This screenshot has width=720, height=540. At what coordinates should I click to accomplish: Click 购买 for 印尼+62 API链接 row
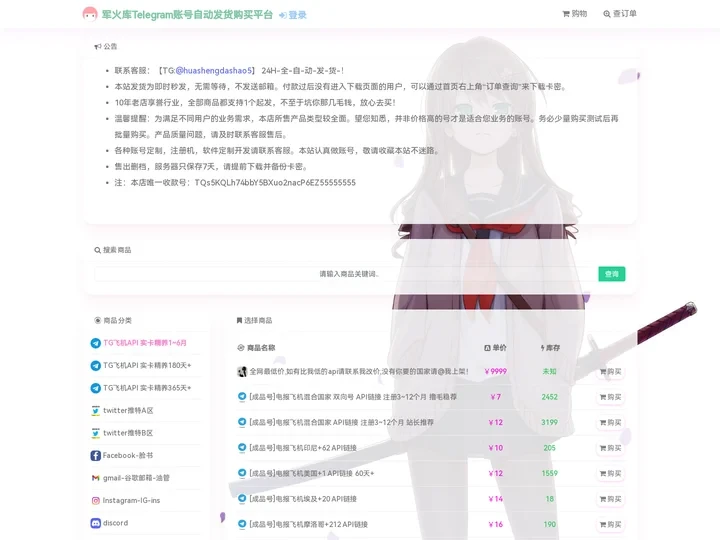click(611, 448)
